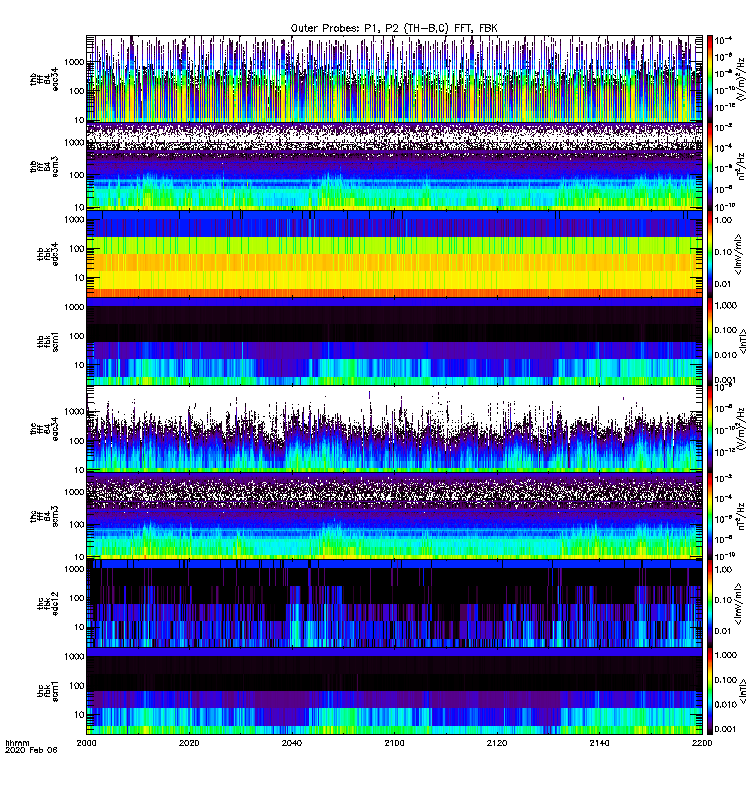
Task: Click inside the thb fbk edc34 filter bank plot
Action: coord(394,254)
